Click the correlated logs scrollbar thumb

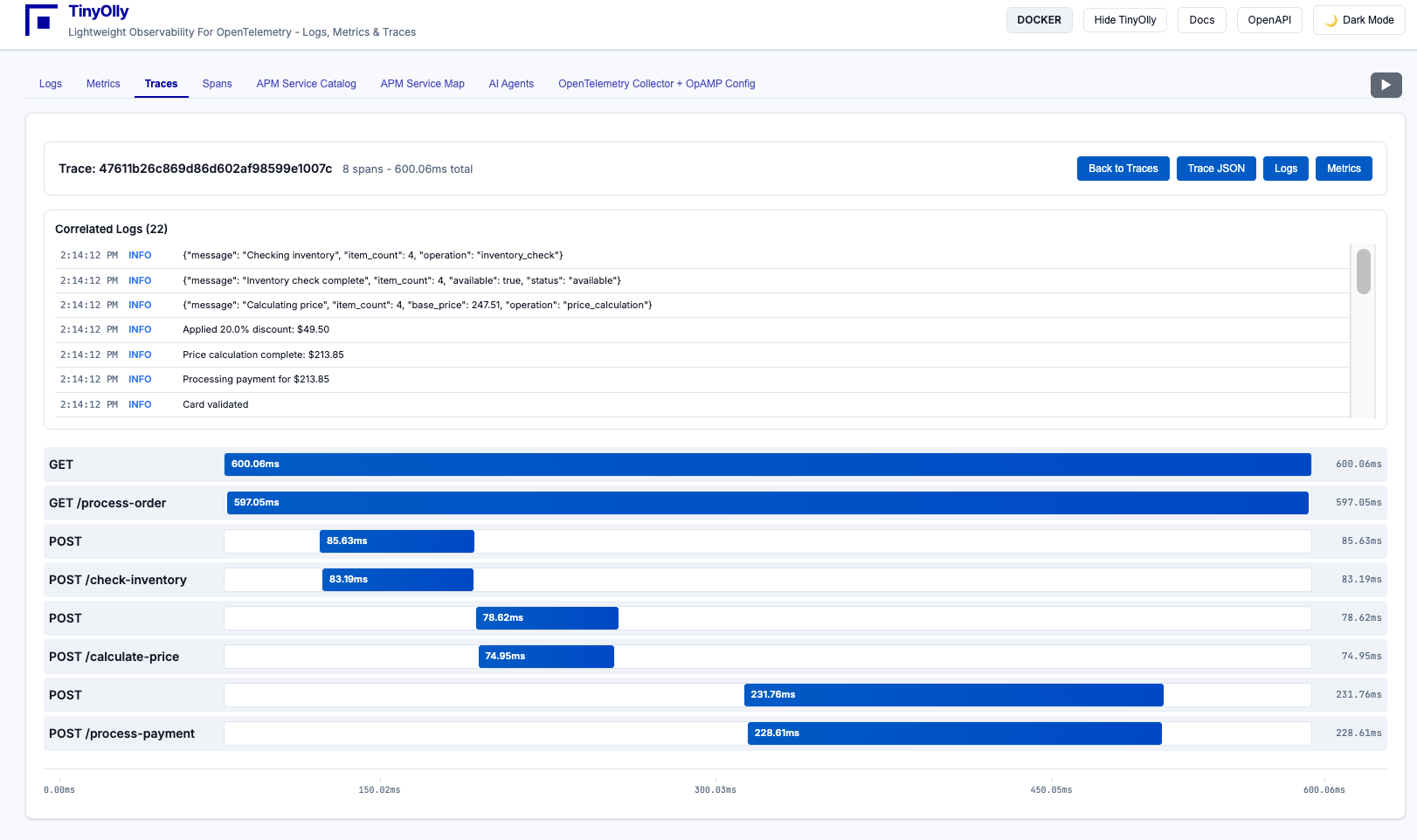click(x=1363, y=272)
